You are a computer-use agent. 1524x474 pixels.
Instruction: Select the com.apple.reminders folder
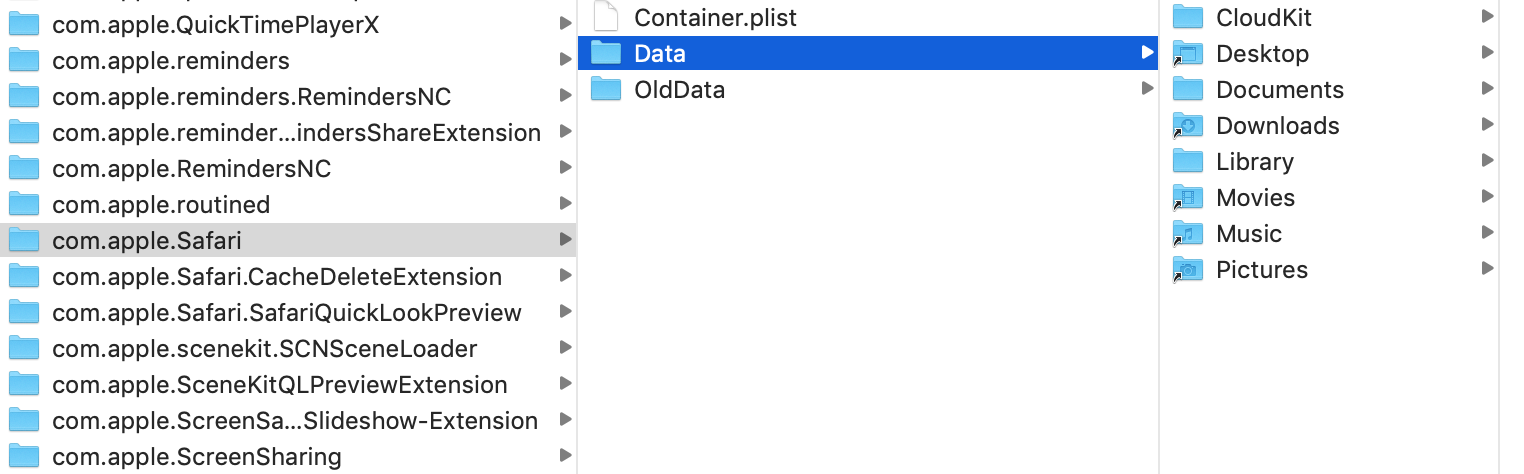[170, 61]
